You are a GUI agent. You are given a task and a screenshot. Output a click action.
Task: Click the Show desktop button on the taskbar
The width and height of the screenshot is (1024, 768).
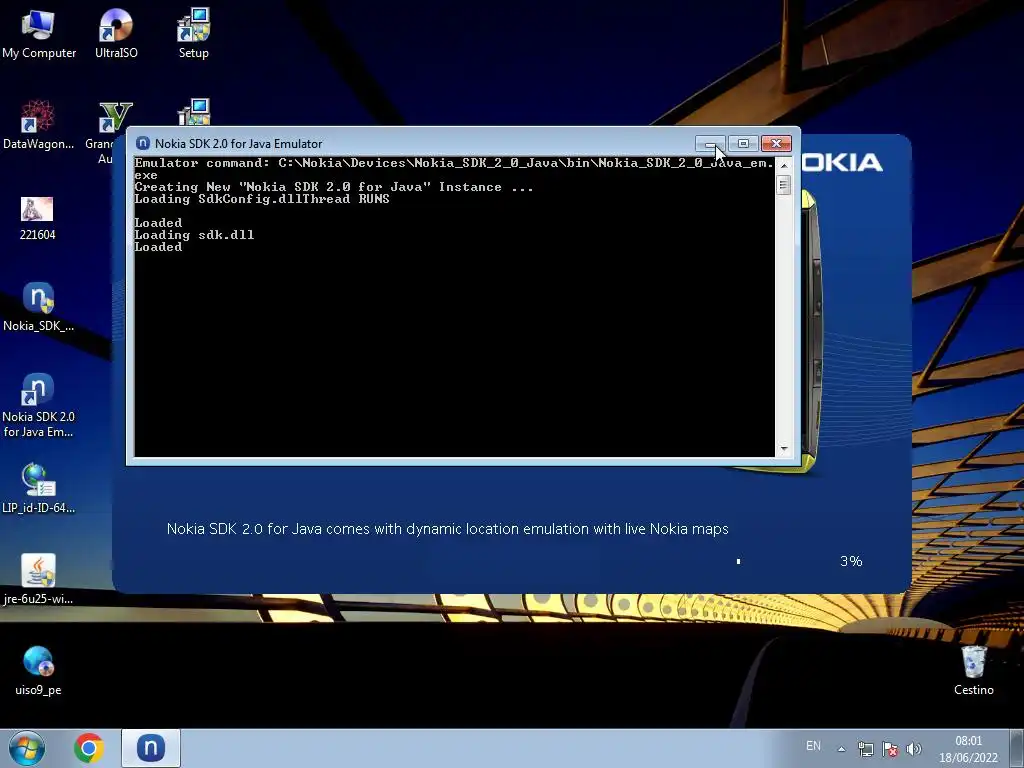click(x=1017, y=748)
